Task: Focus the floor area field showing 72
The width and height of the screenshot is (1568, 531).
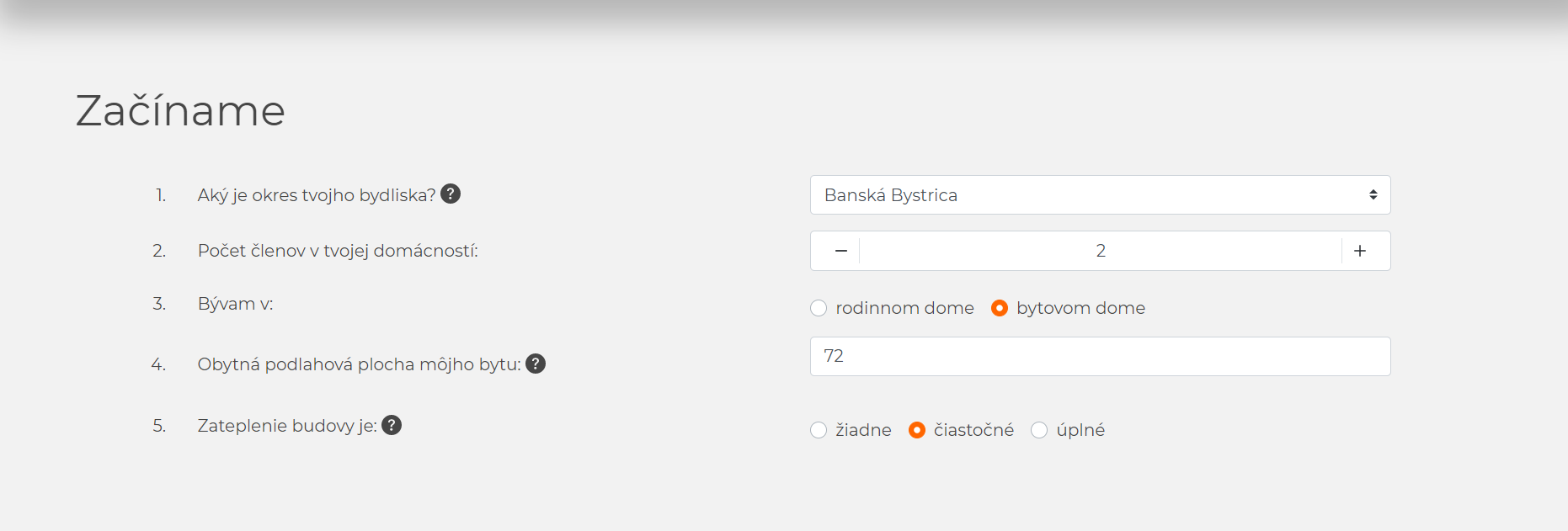Action: [x=1100, y=356]
